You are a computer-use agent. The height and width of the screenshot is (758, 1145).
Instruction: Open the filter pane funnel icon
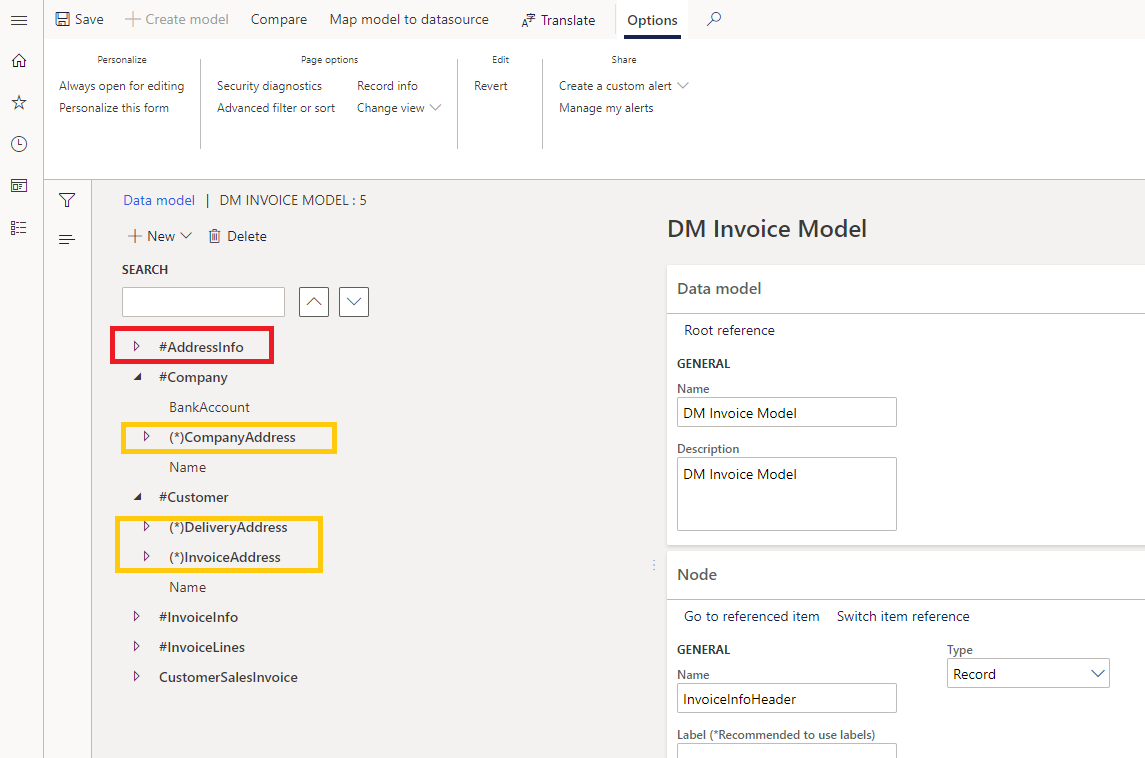point(67,200)
